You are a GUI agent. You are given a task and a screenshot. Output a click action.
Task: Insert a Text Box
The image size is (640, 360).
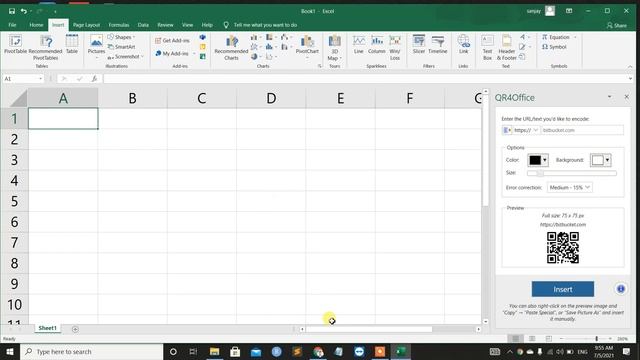coord(487,47)
